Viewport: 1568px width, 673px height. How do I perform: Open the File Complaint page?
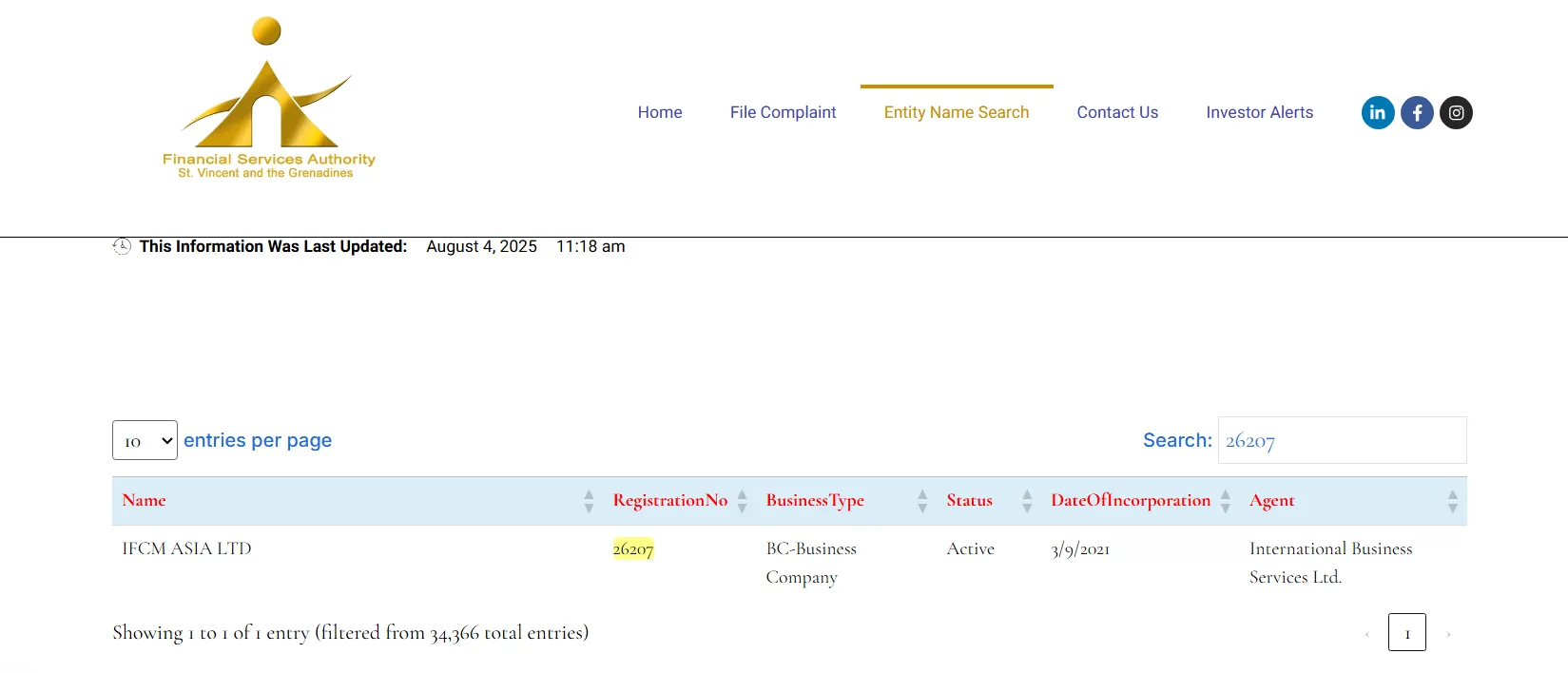pos(783,112)
